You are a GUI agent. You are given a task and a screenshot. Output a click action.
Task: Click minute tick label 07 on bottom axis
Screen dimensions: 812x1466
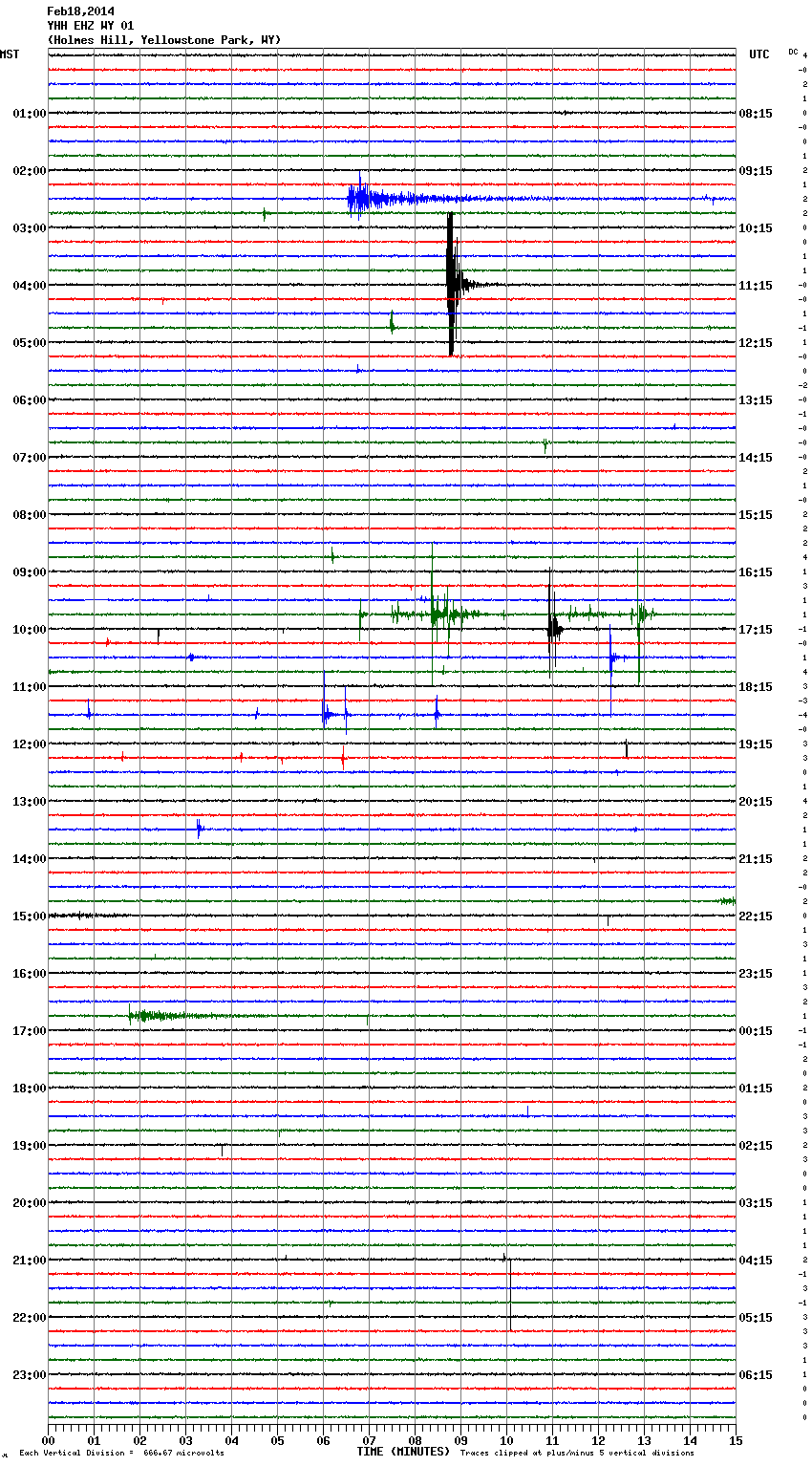pos(369,1441)
